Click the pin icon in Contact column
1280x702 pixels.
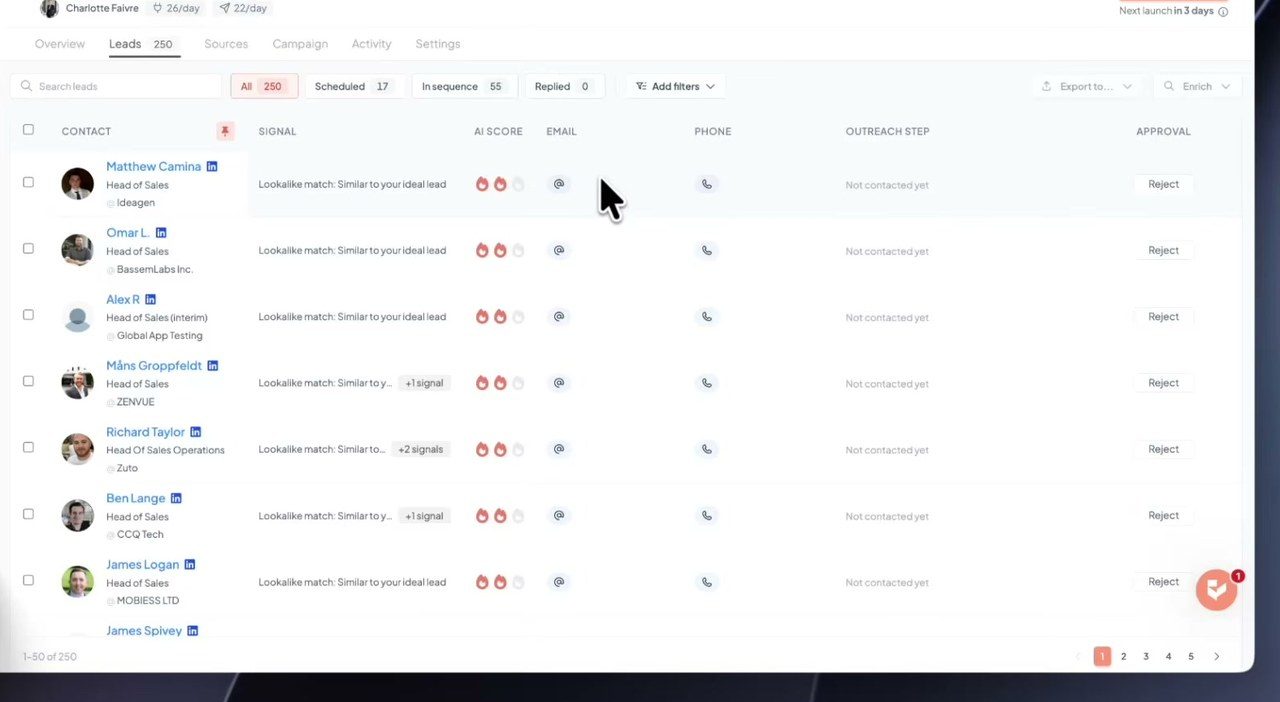[x=225, y=131]
